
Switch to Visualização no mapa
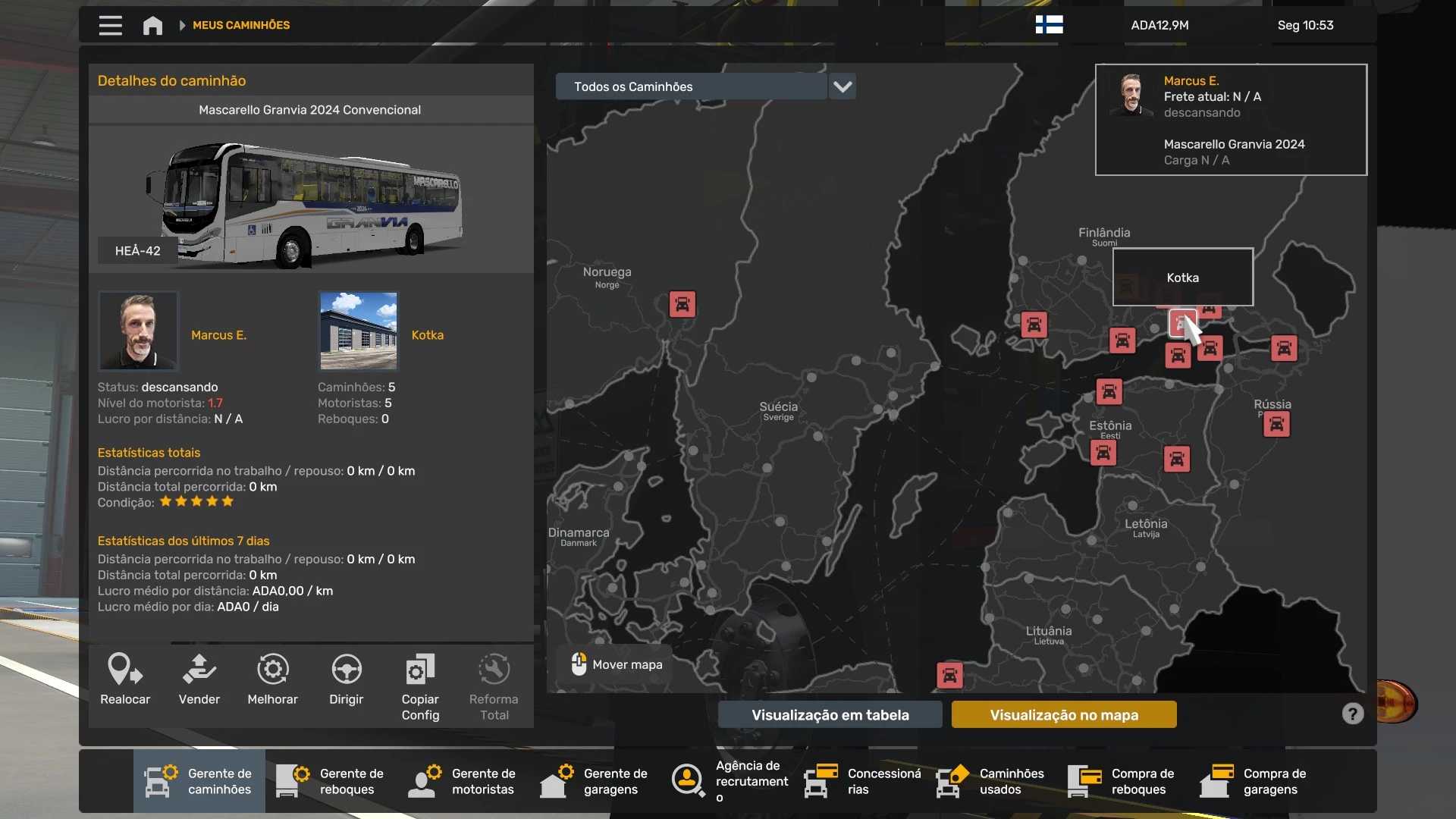tap(1063, 714)
